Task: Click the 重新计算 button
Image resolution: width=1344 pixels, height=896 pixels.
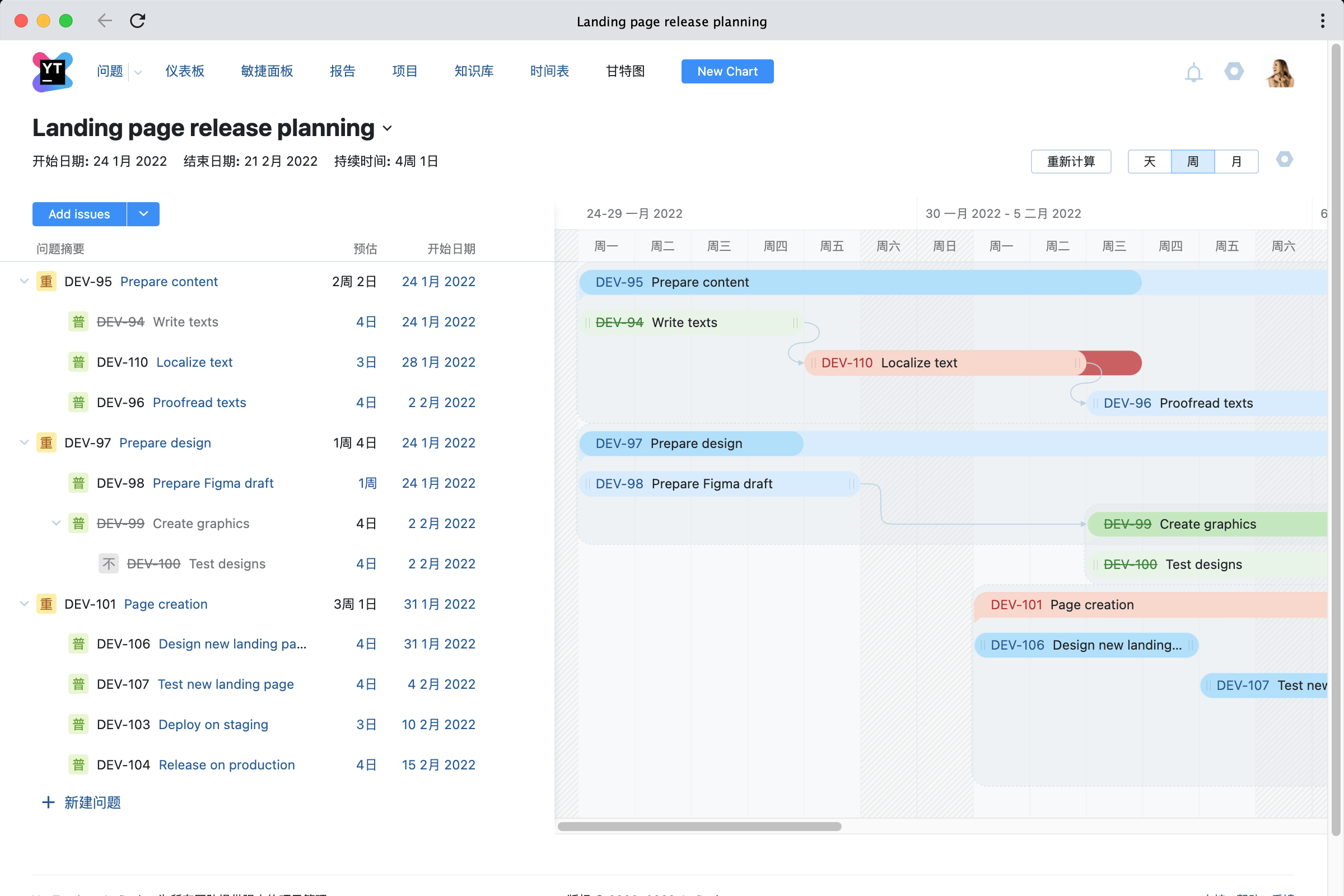Action: click(1070, 162)
